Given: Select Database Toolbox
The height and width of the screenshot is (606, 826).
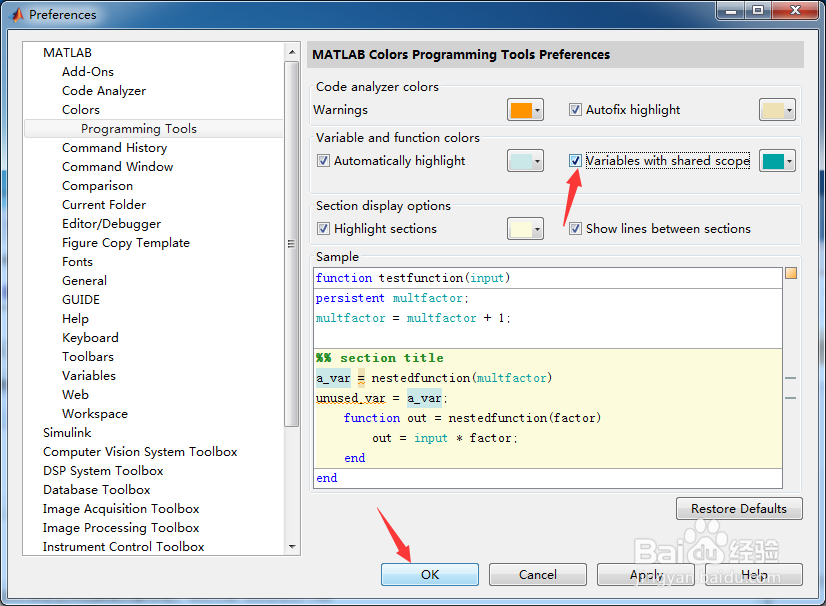Looking at the screenshot, I should pos(96,490).
